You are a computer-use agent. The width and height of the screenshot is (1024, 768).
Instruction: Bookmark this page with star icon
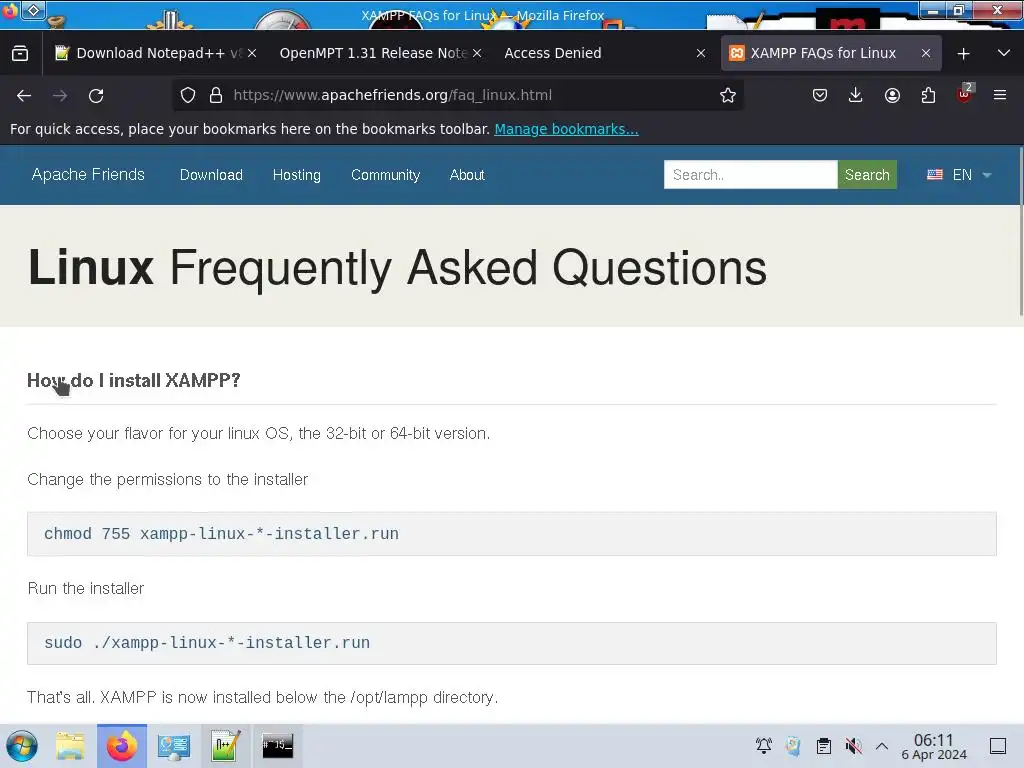pos(728,95)
